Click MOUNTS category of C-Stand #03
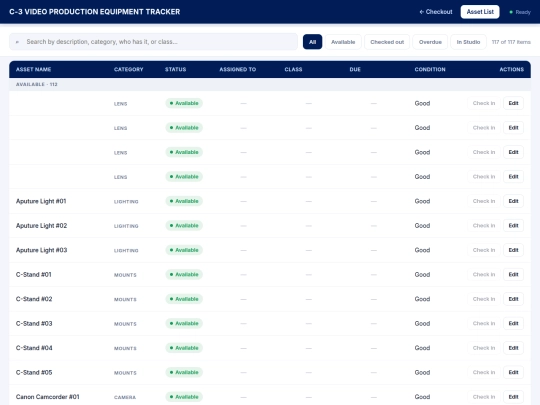Image resolution: width=540 pixels, height=405 pixels. coord(125,324)
